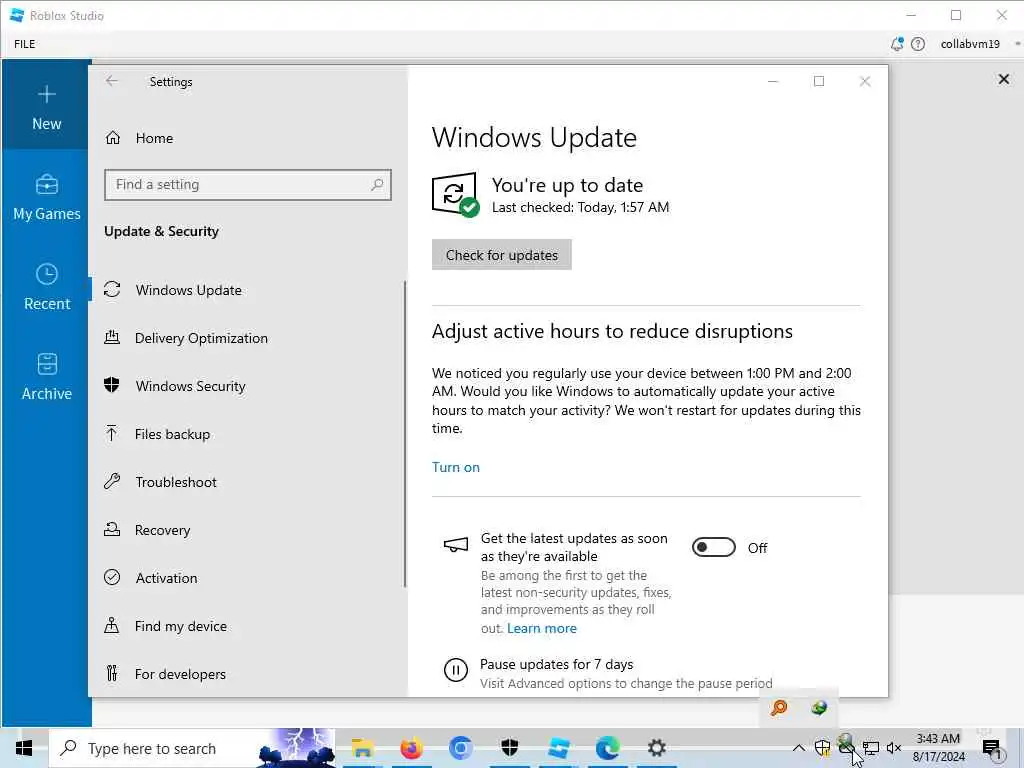Screen dimensions: 1024x768
Task: Click "Update & Security" heading
Action: [x=161, y=231]
